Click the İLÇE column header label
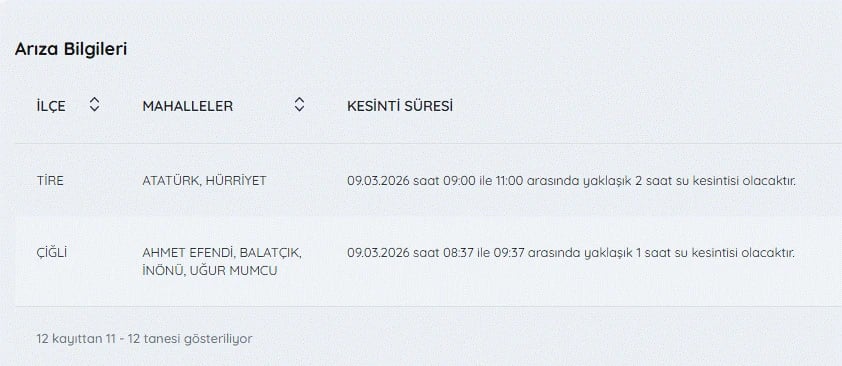Viewport: 842px width, 366px height. point(51,106)
